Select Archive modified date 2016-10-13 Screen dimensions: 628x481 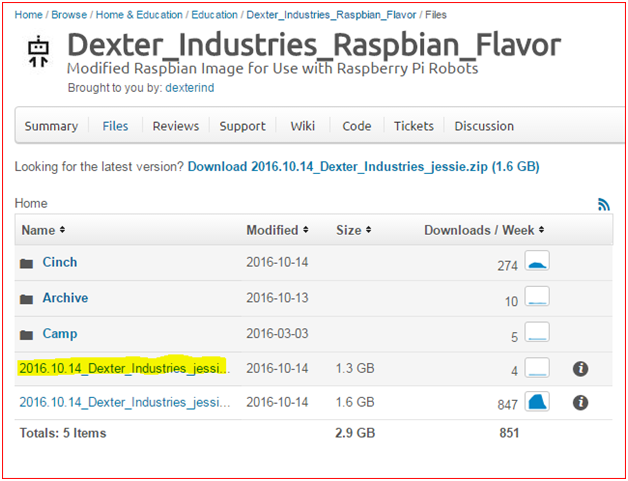coord(277,298)
